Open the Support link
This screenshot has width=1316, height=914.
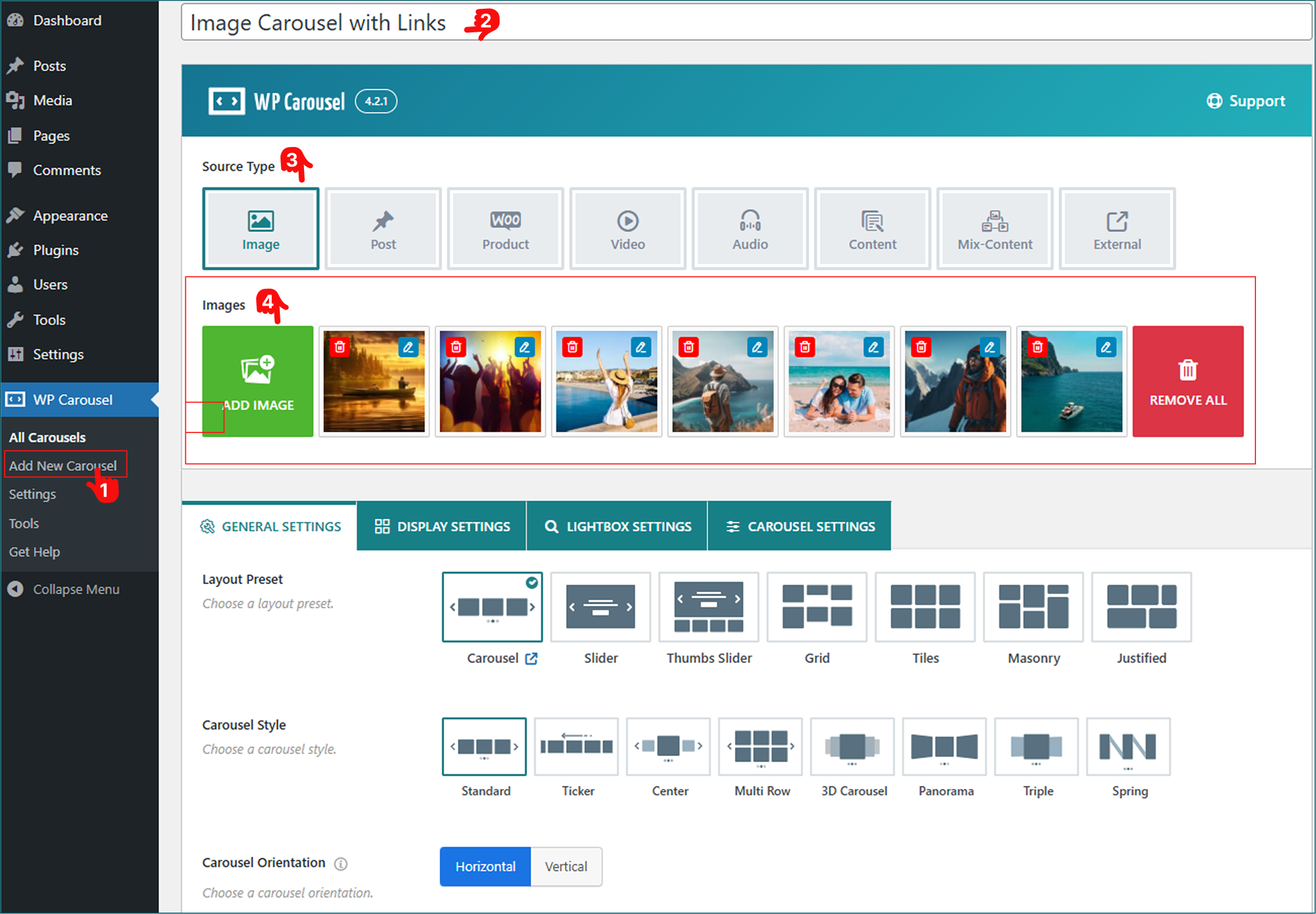coord(1245,101)
